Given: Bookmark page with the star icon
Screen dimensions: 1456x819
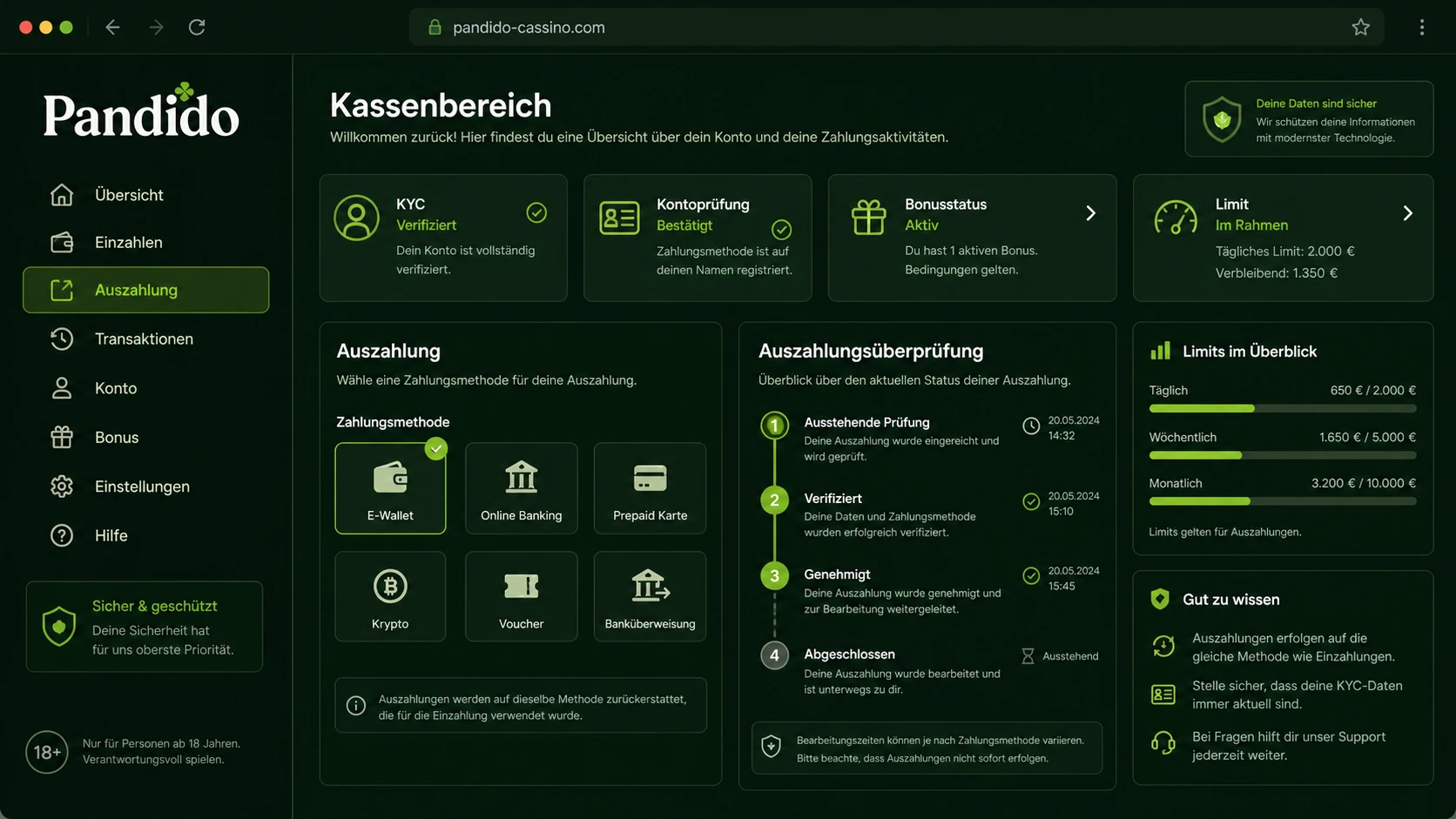Looking at the screenshot, I should [1361, 27].
